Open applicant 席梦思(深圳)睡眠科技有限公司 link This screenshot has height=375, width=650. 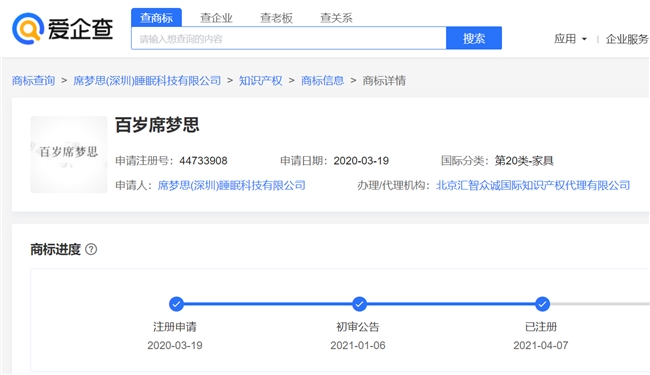coord(231,185)
